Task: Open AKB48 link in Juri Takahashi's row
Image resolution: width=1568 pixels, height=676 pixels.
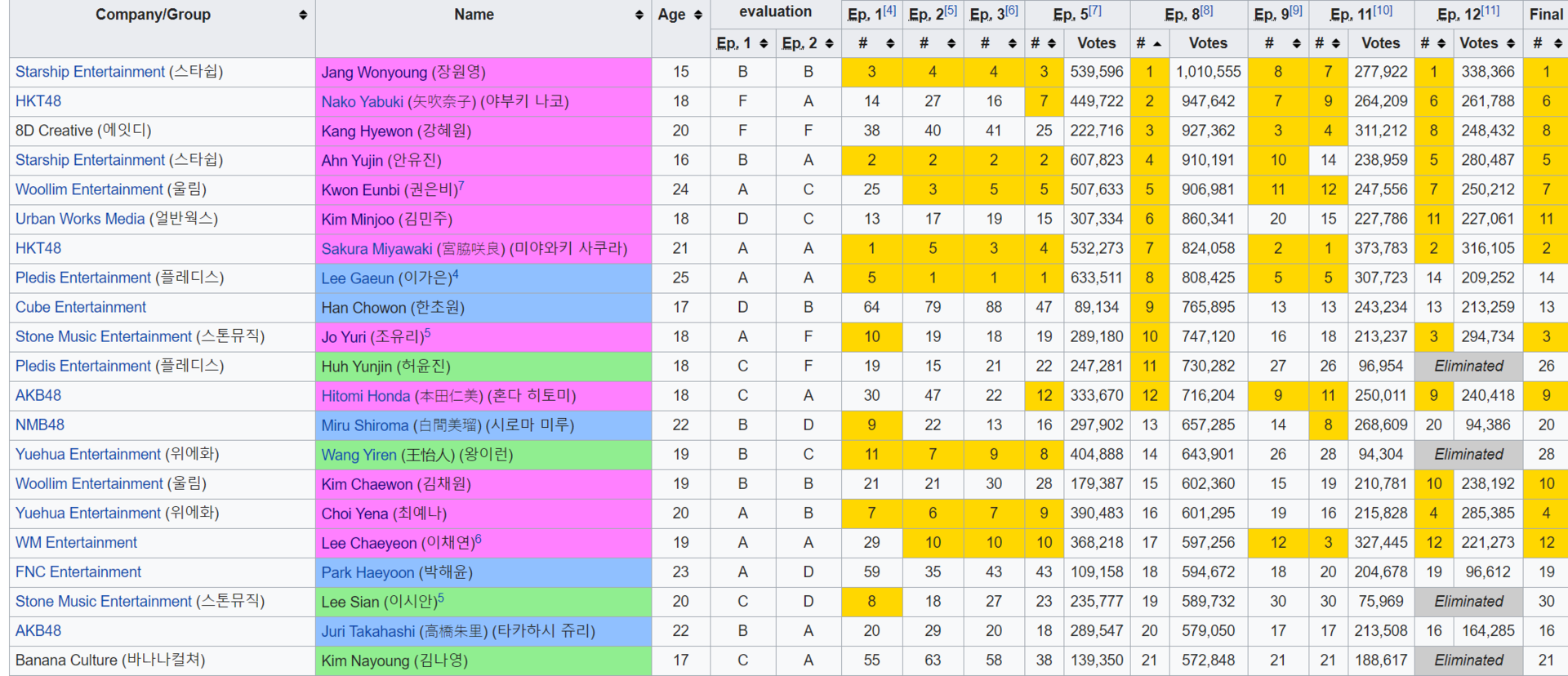Action: click(38, 630)
